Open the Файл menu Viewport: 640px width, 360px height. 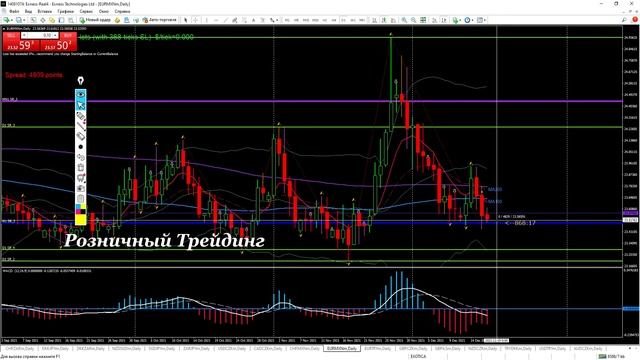tap(14, 11)
